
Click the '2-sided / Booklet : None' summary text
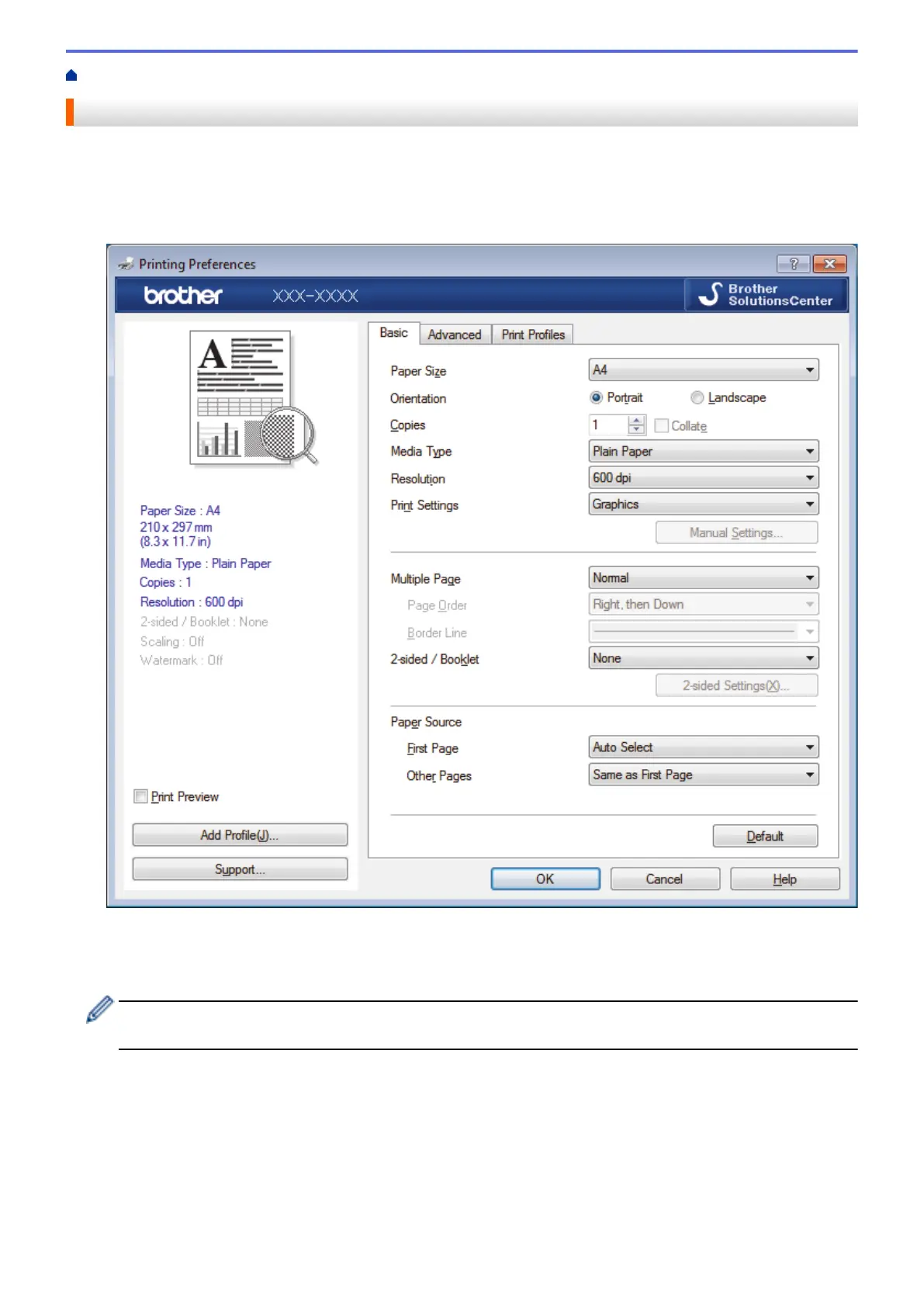204,622
